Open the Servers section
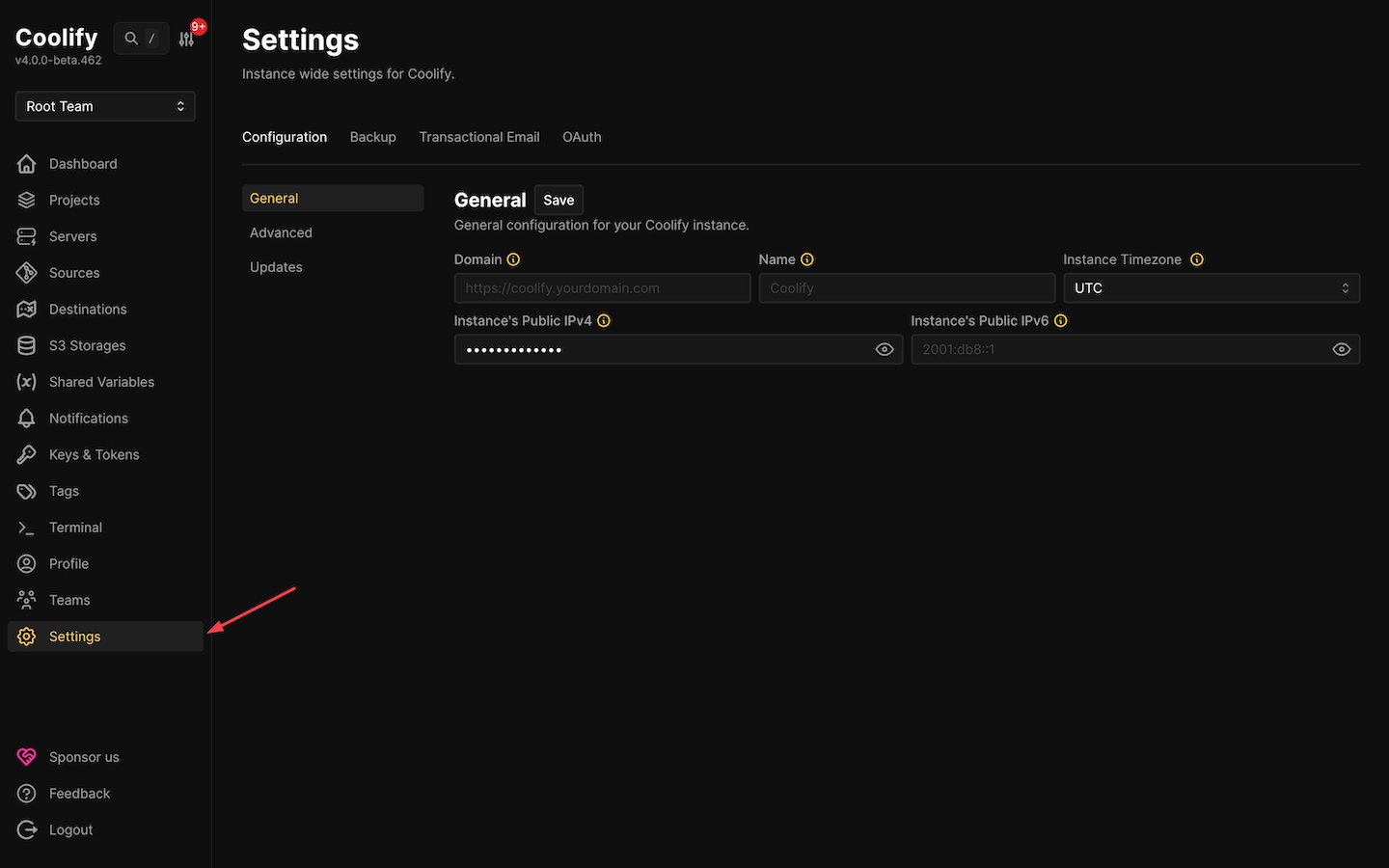Viewport: 1389px width, 868px height. pos(72,236)
